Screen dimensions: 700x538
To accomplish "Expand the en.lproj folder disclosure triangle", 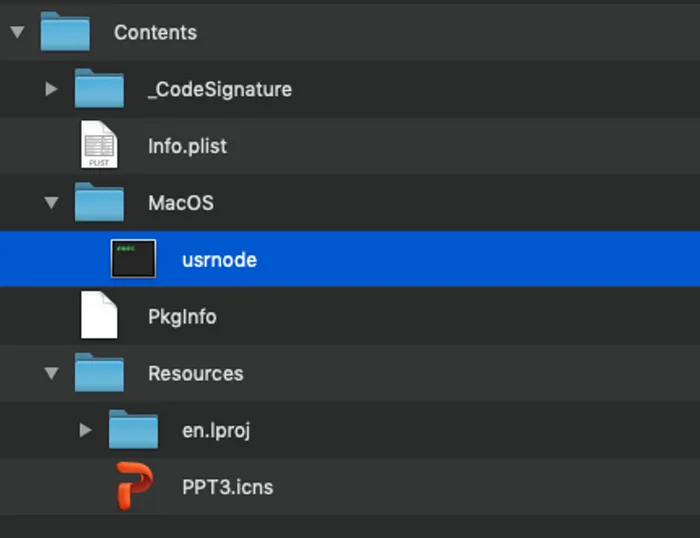I will [85, 431].
